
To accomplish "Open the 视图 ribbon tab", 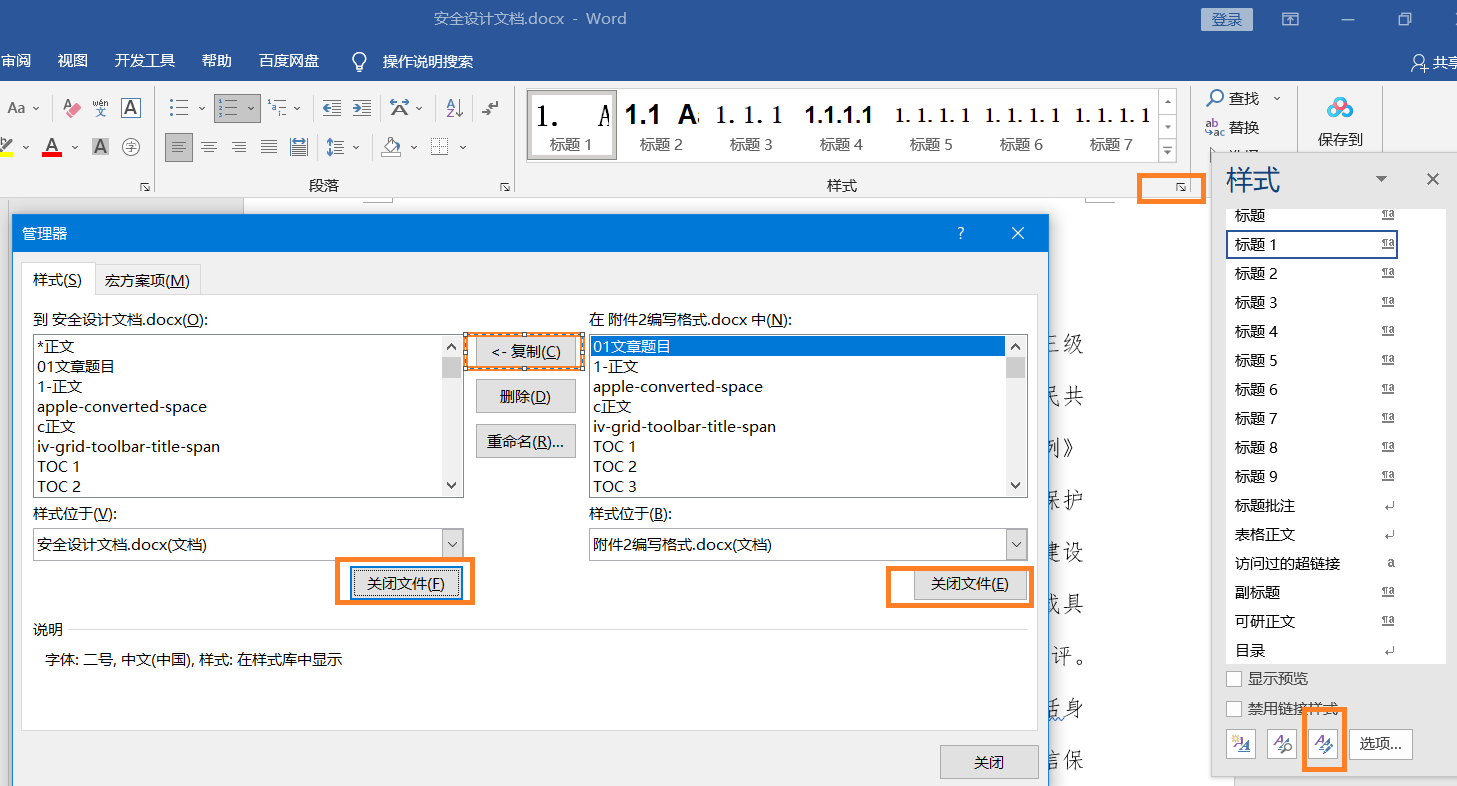I will pyautogui.click(x=73, y=61).
